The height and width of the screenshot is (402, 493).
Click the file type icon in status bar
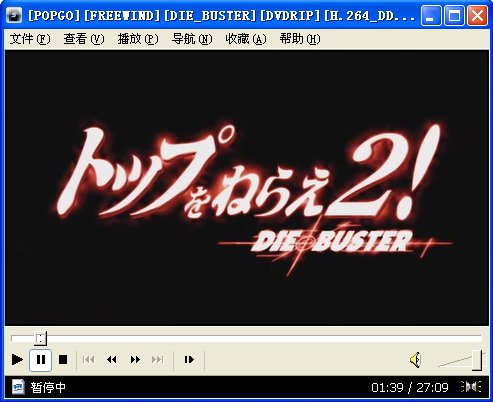18,387
